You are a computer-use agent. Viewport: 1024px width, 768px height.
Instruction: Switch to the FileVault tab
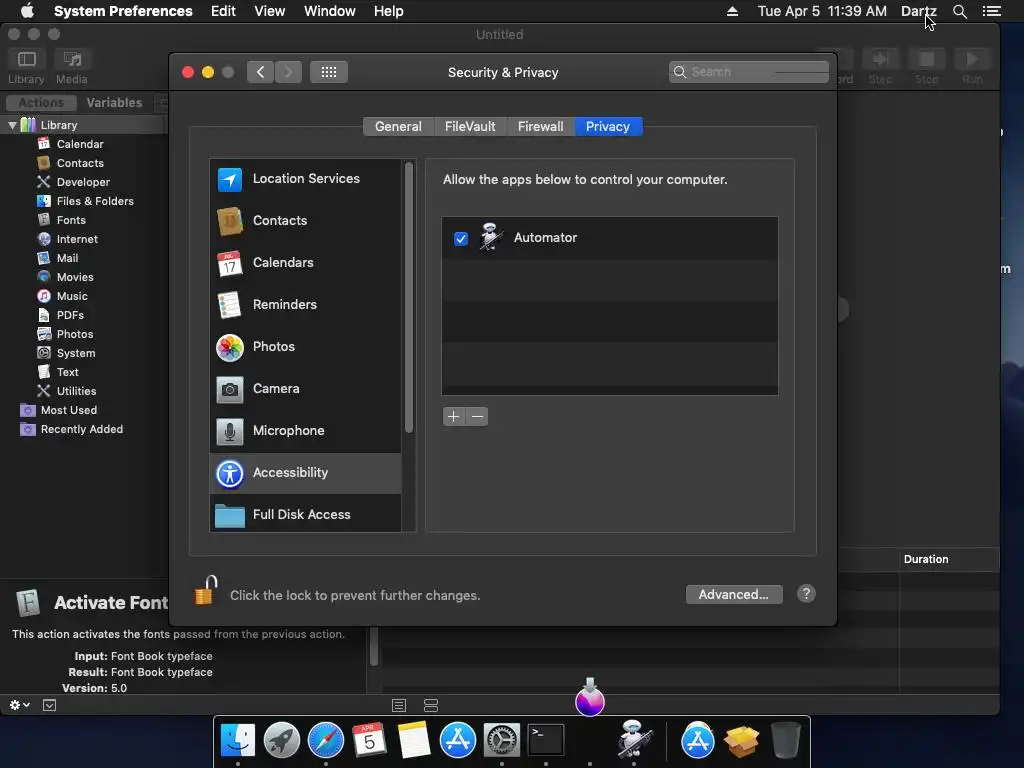[470, 127]
